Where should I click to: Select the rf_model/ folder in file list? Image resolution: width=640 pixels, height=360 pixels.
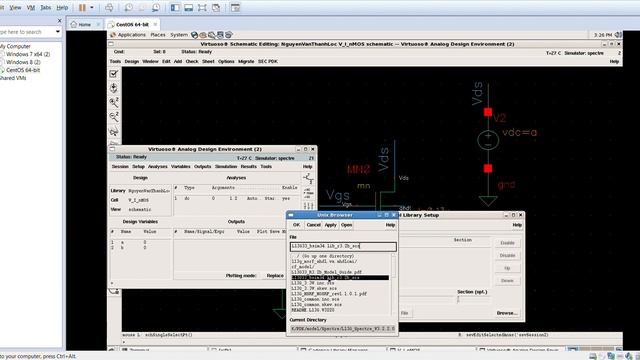coord(302,267)
